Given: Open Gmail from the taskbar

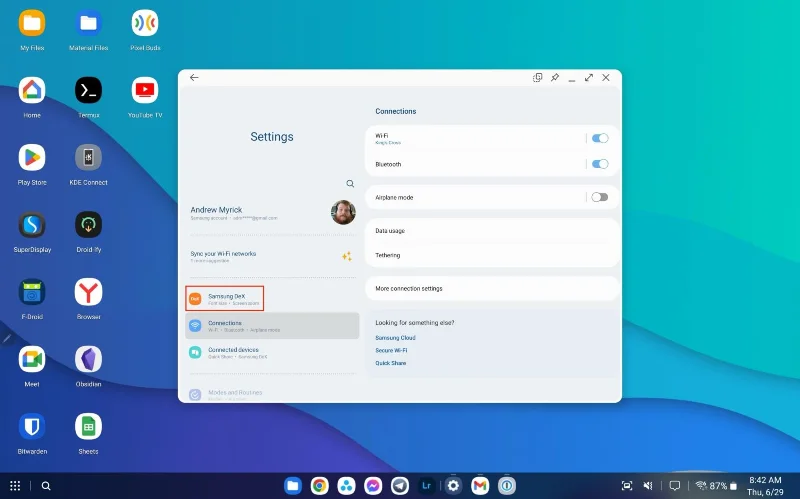Looking at the screenshot, I should point(480,486).
